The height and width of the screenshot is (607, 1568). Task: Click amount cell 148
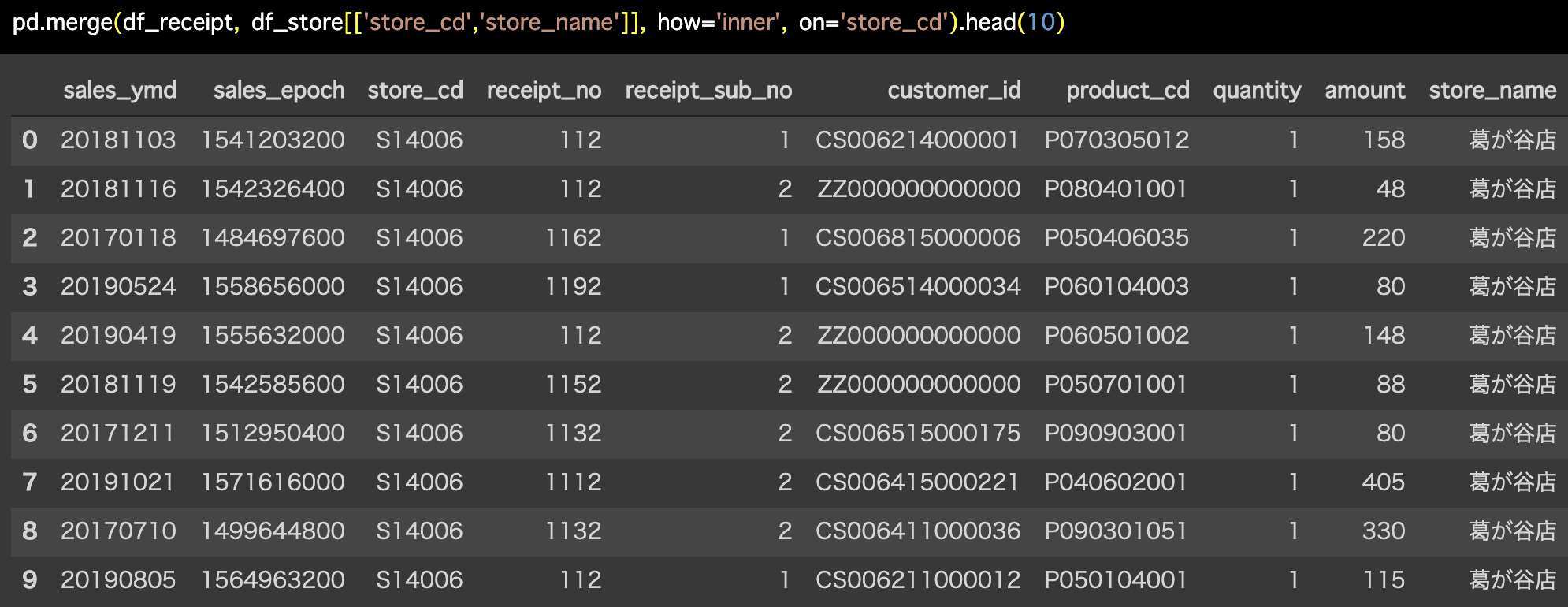click(1384, 336)
